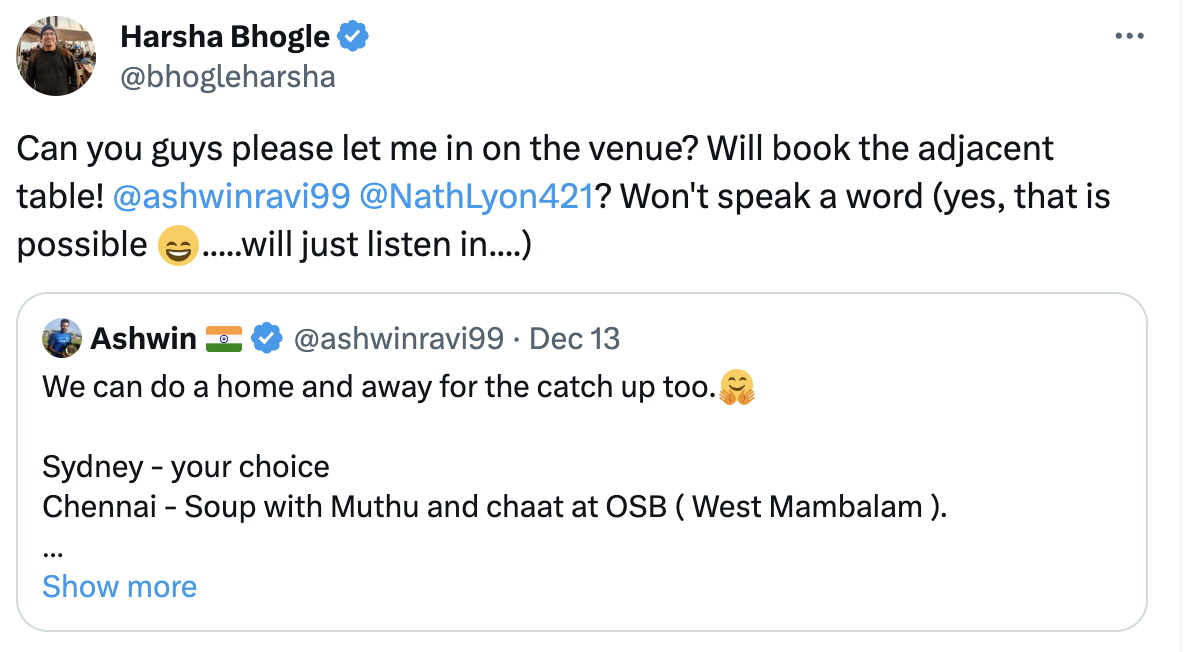
Task: Click the "Chennai - Soup with Muthu" line
Action: [x=494, y=507]
